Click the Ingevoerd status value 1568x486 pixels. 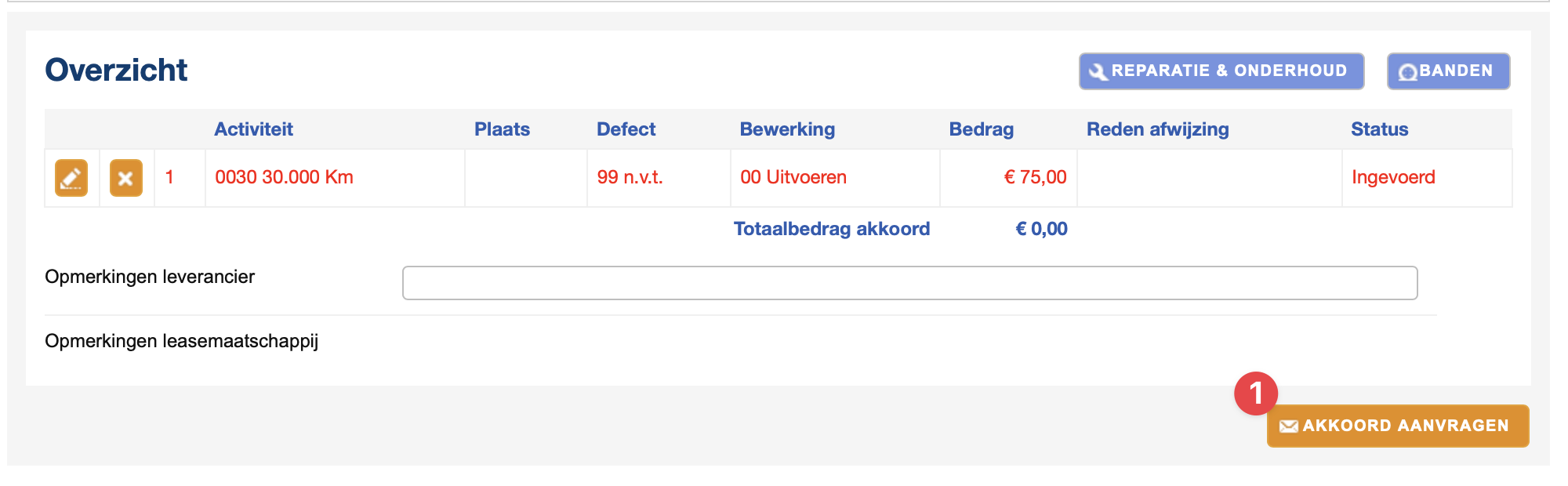click(1392, 177)
